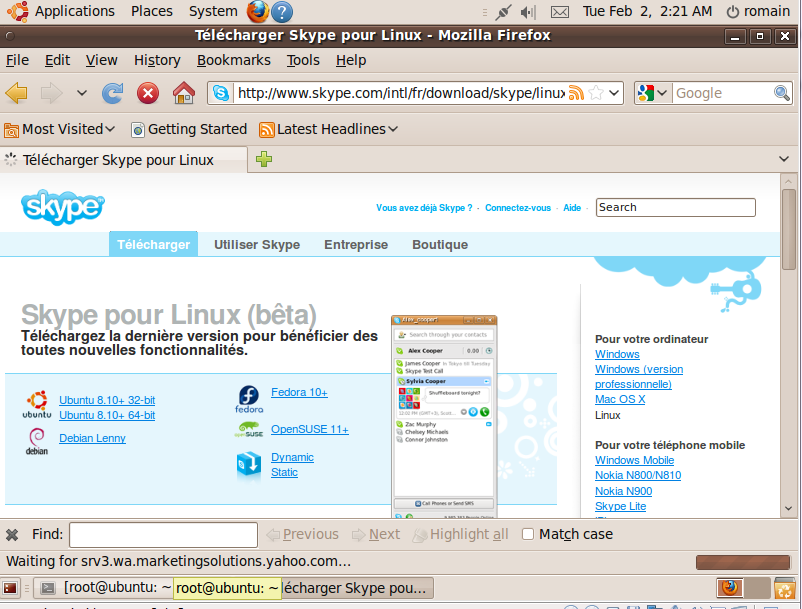Open the View menu

(x=101, y=60)
